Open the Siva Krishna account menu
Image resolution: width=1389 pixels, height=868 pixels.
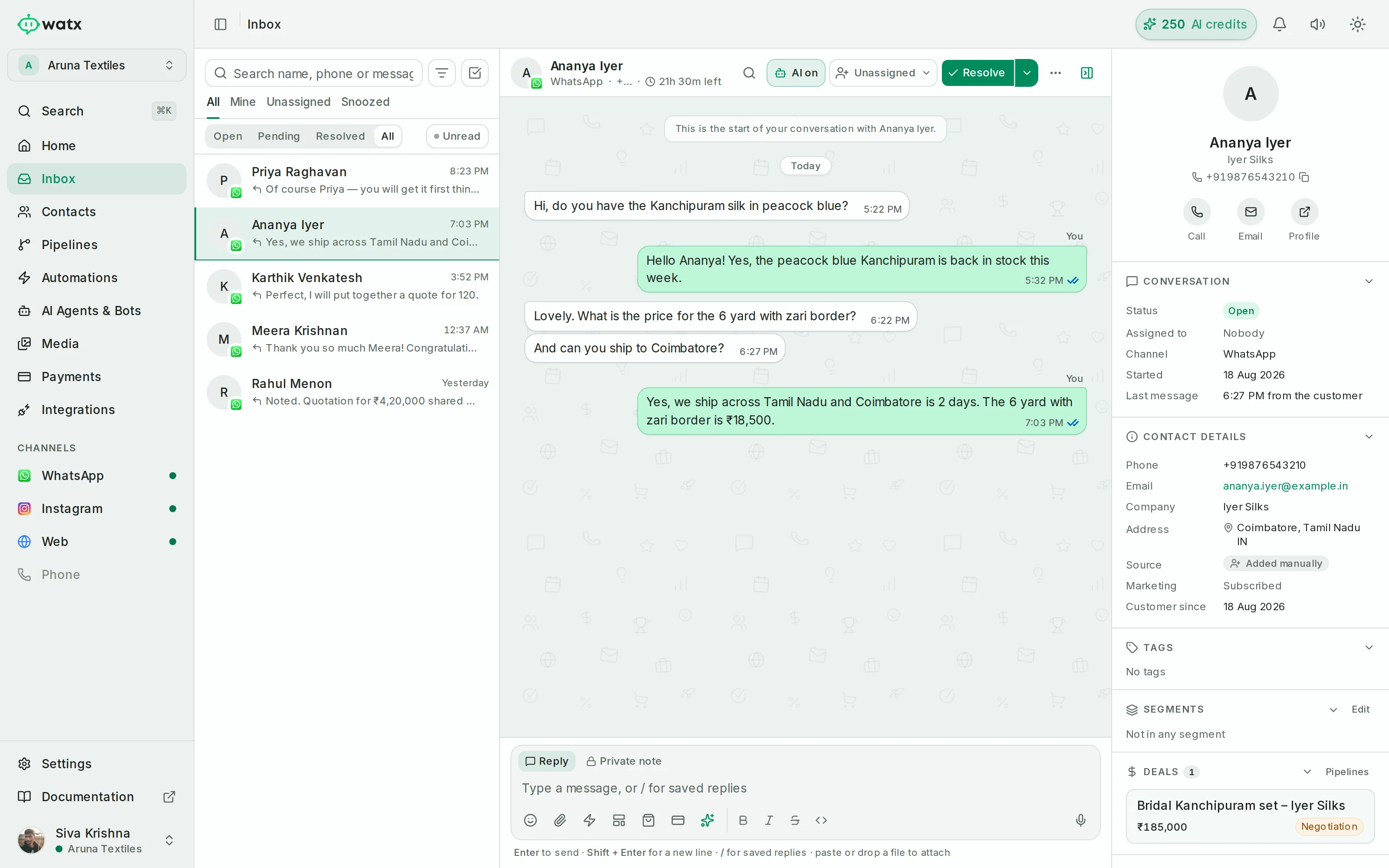pos(96,841)
